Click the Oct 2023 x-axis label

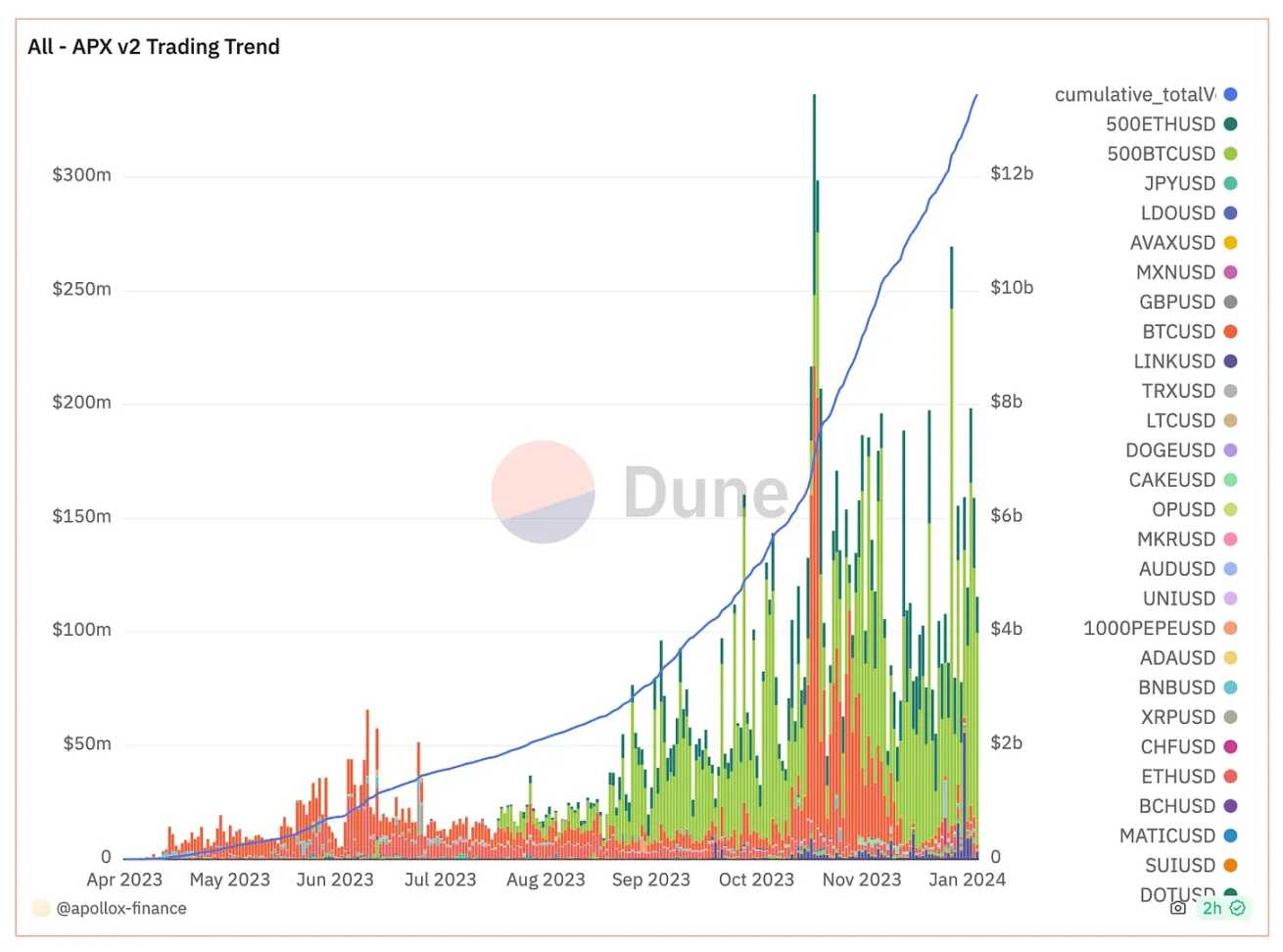[x=756, y=880]
